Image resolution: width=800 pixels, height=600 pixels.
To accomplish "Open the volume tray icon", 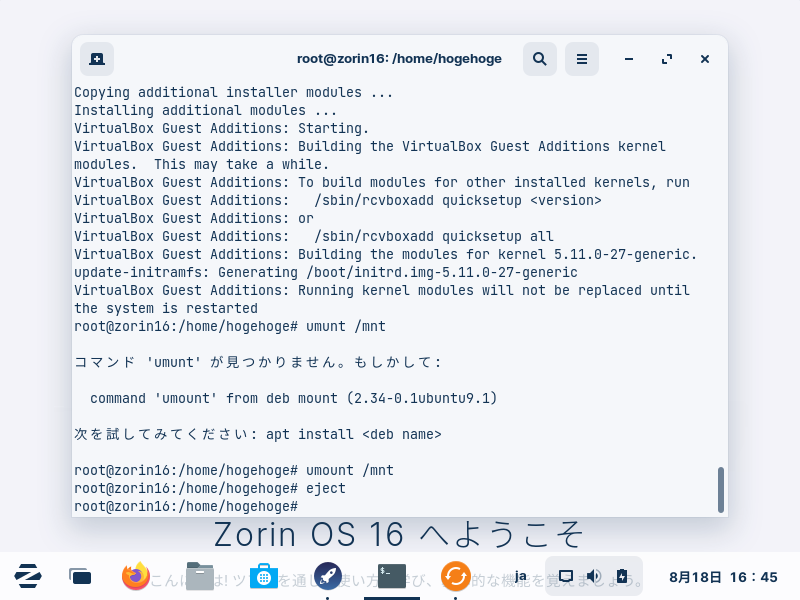I will click(593, 577).
